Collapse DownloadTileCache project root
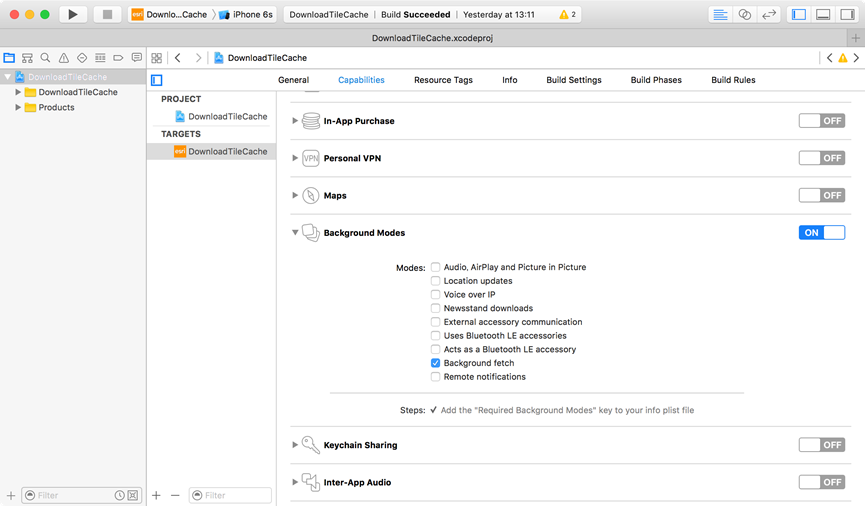The height and width of the screenshot is (506, 865). click(7, 77)
